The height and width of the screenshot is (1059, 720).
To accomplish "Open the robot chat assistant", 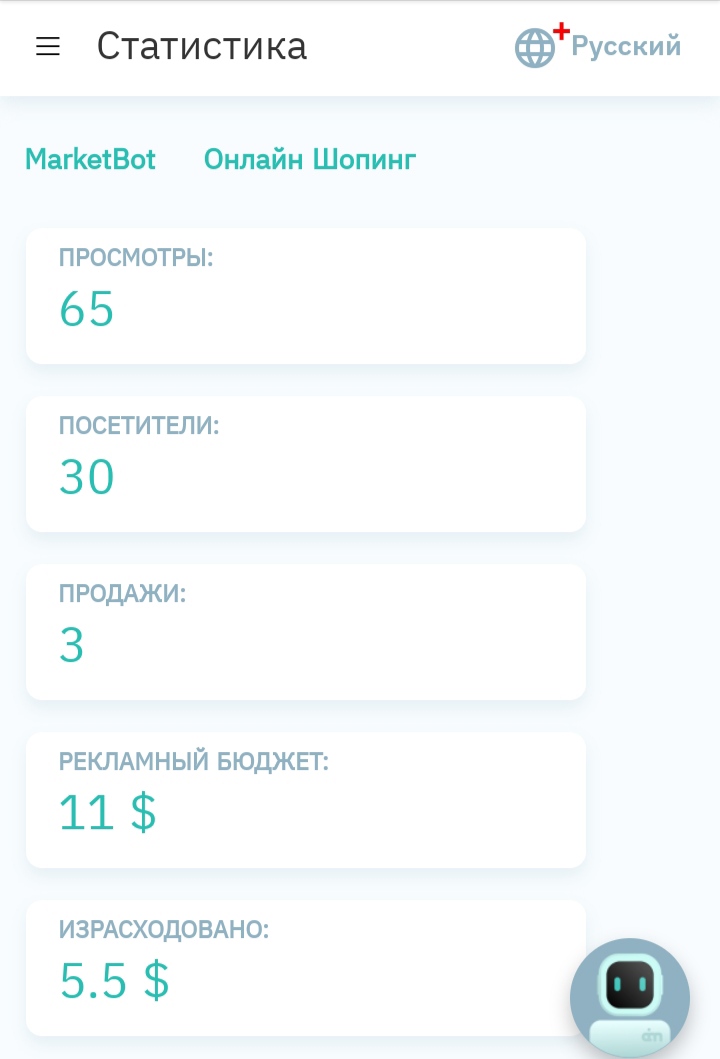I will click(629, 998).
